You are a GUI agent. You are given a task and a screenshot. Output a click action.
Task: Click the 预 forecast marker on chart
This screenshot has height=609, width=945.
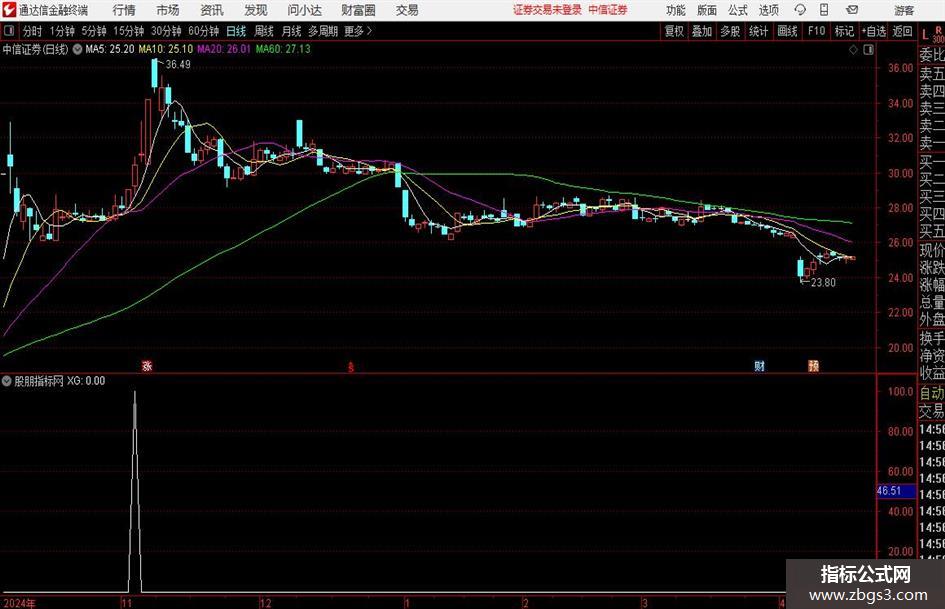point(814,366)
